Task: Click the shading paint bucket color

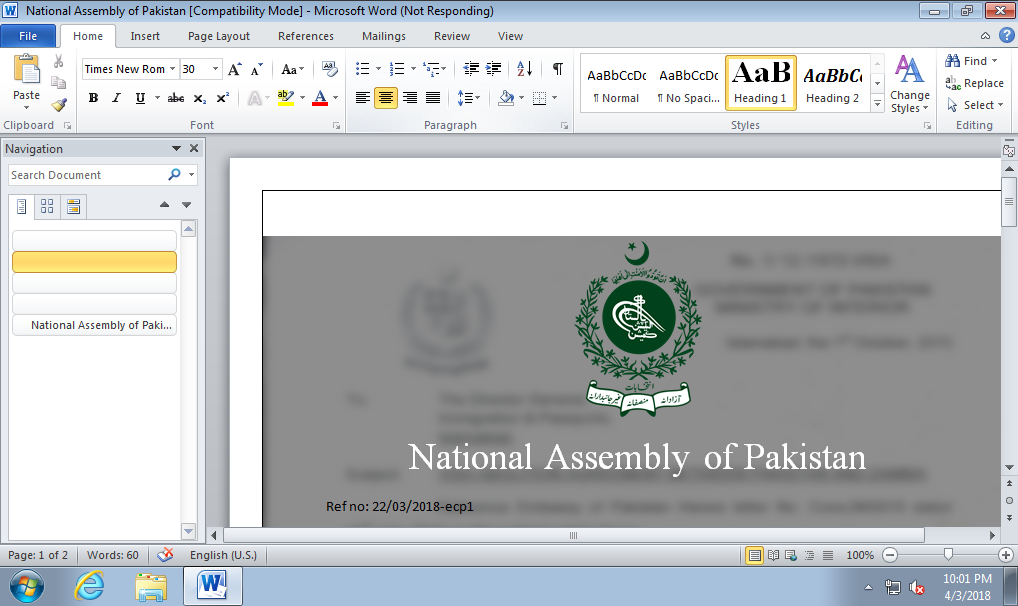Action: click(x=506, y=98)
